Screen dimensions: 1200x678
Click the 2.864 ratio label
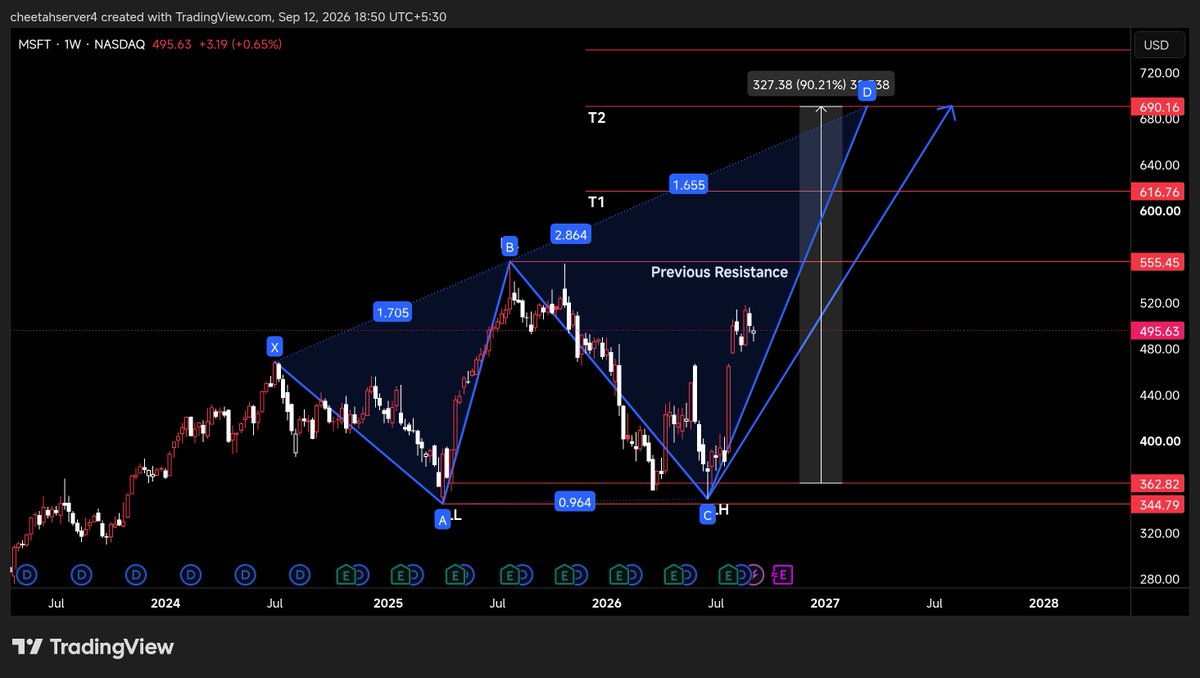[x=569, y=235]
